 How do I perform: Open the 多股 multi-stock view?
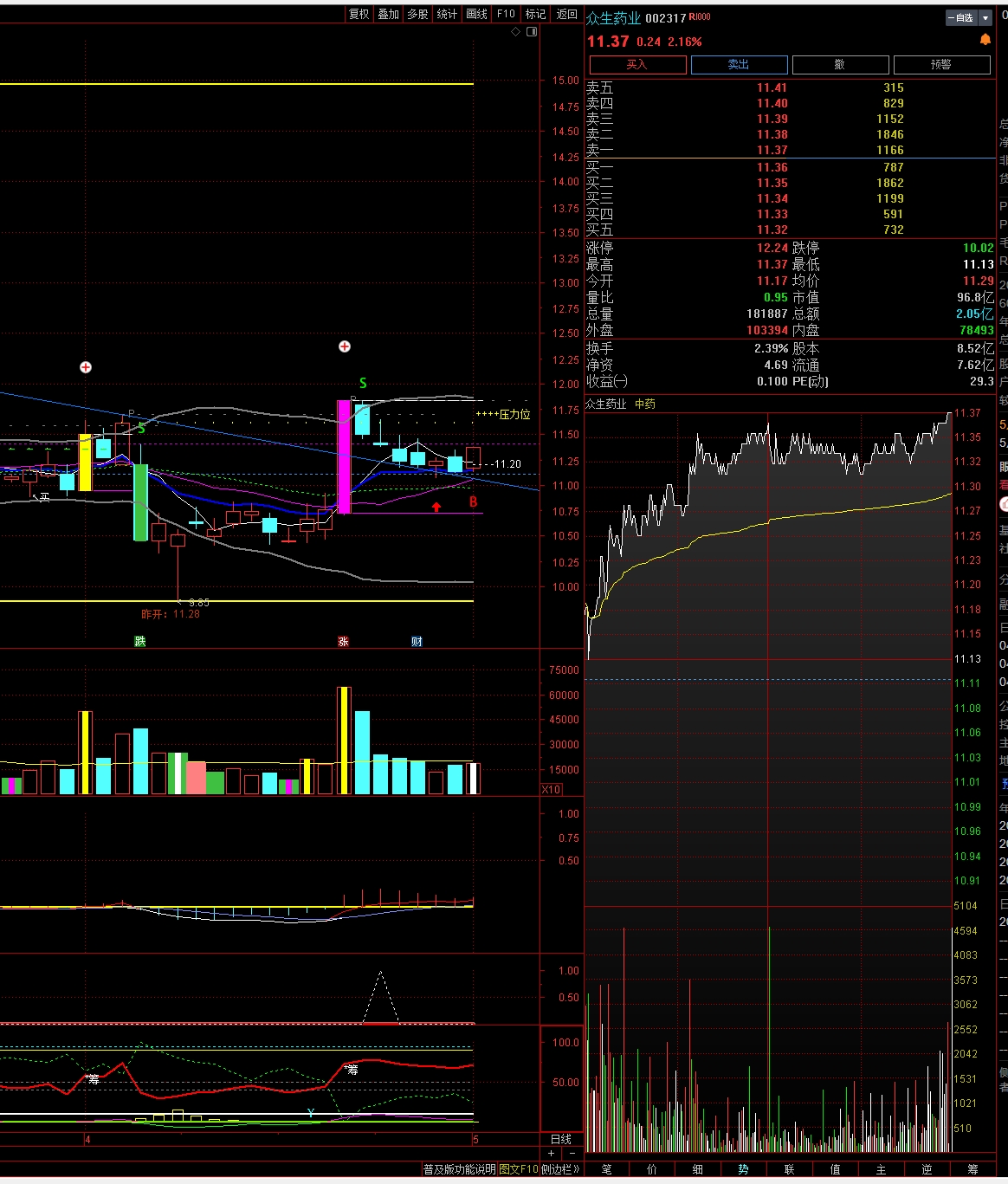[417, 14]
